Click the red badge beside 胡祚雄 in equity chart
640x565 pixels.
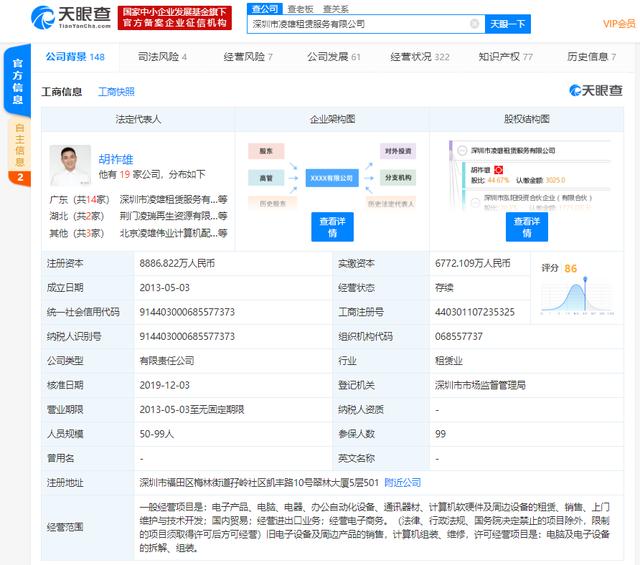click(x=498, y=170)
